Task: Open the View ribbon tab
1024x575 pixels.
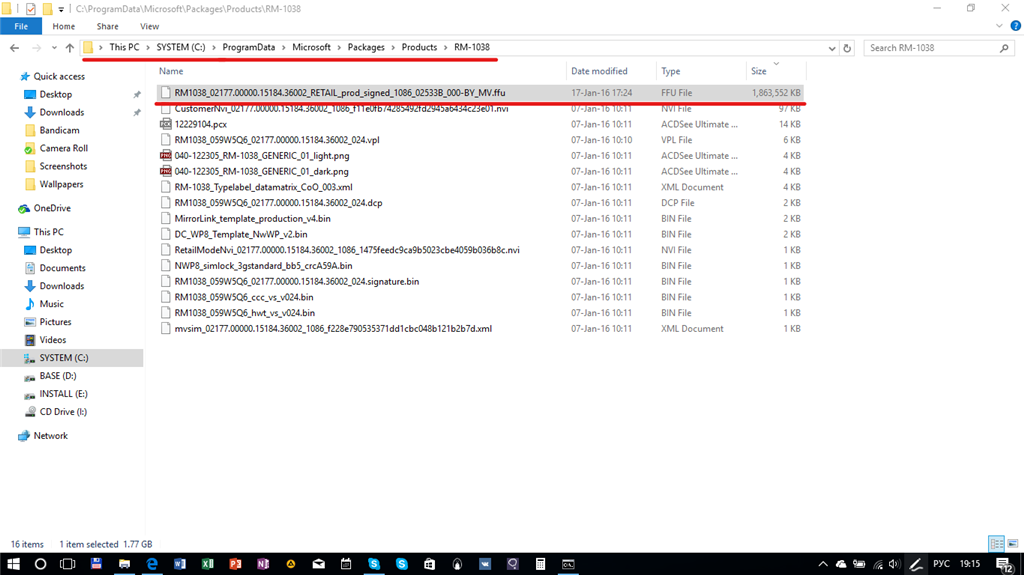Action: 149,26
